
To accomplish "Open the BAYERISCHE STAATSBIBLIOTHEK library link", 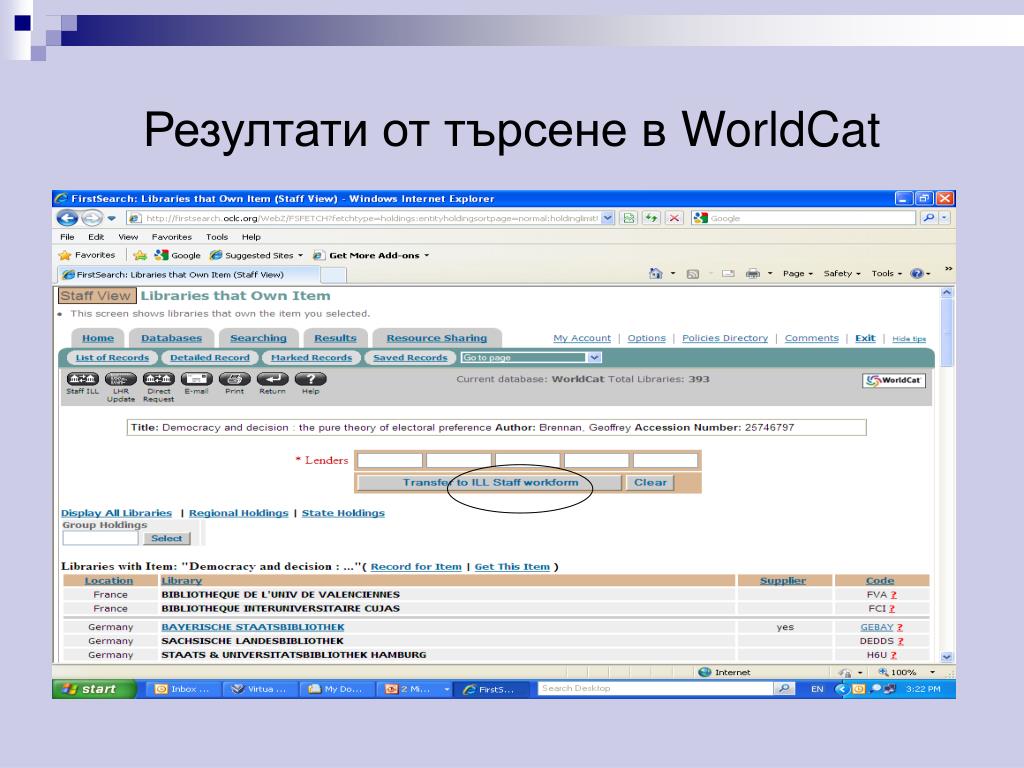I will click(253, 627).
